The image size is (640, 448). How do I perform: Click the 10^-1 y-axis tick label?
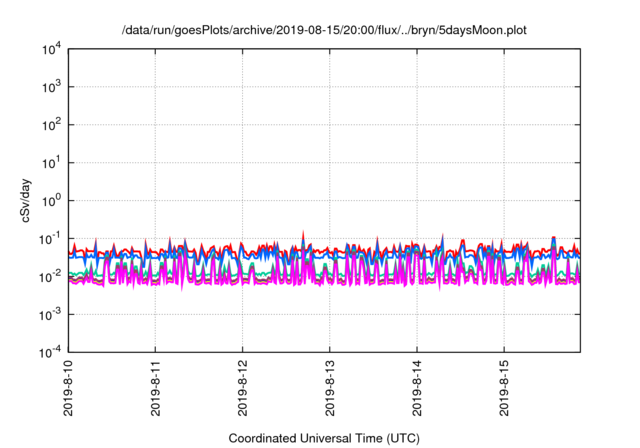(50, 239)
